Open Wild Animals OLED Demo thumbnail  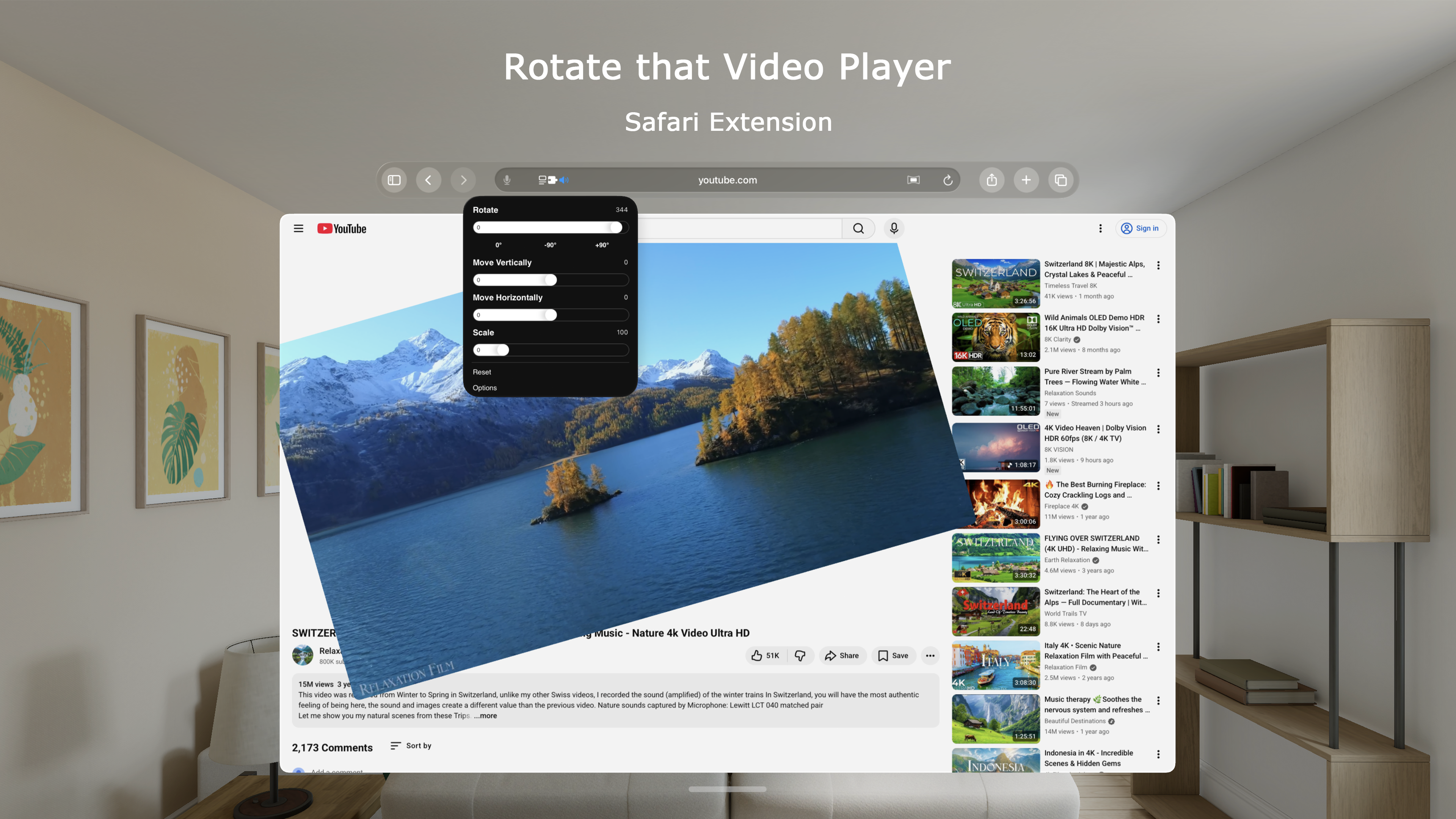[x=995, y=337]
